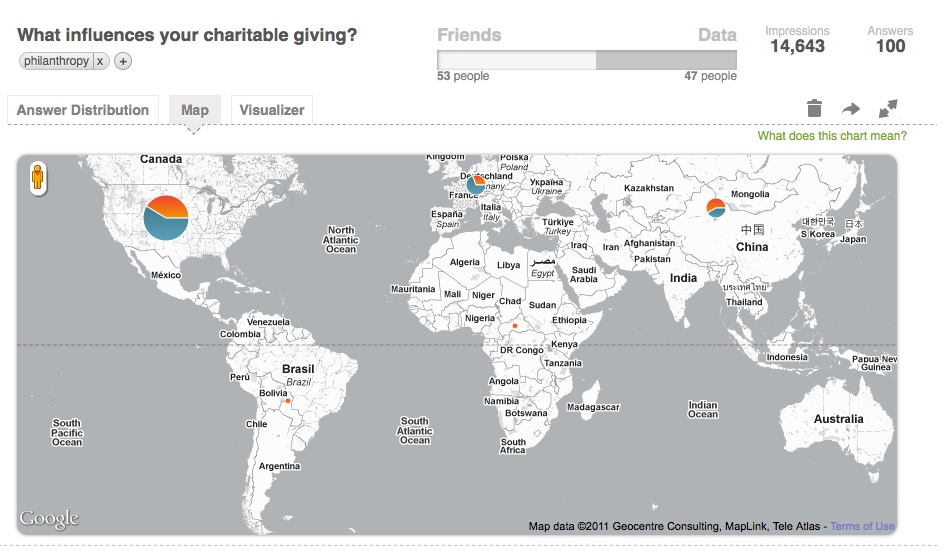This screenshot has height=553, width=945.
Task: Click the trash delete icon
Action: click(x=814, y=108)
